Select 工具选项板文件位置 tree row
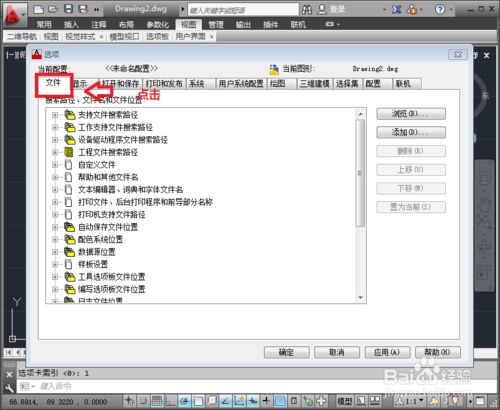 (112, 277)
